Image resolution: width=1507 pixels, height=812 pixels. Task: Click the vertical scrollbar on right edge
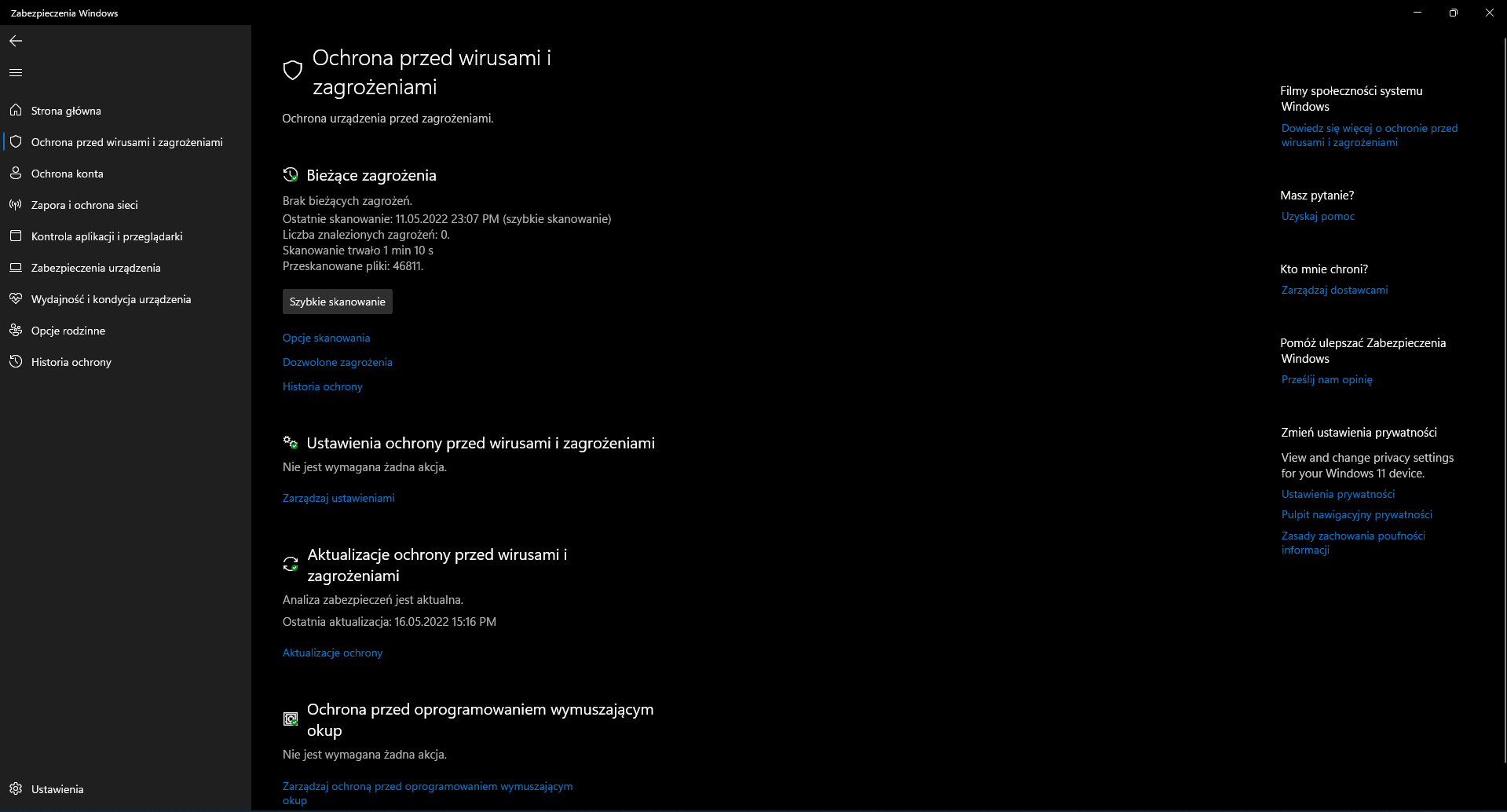pos(1503,401)
